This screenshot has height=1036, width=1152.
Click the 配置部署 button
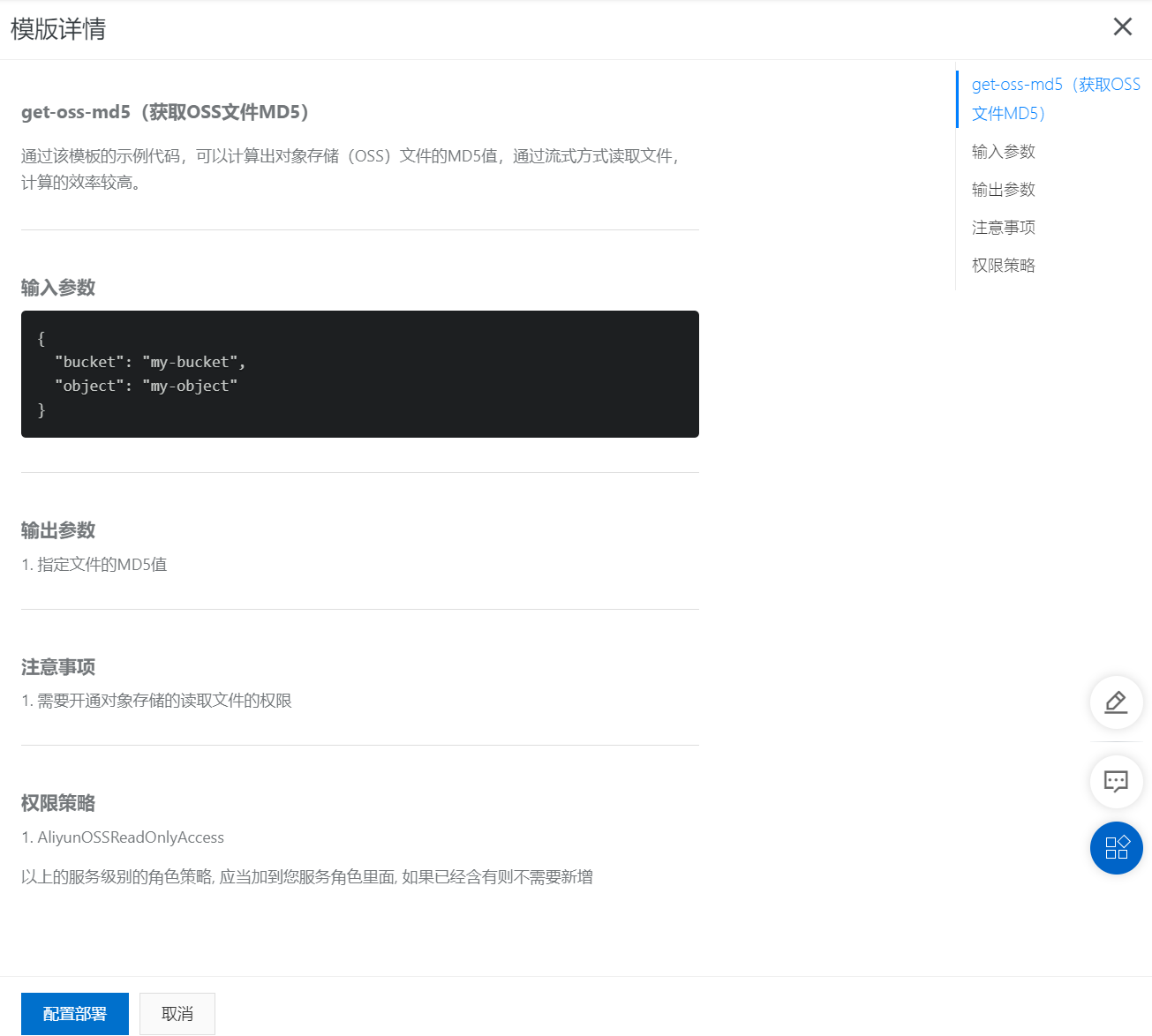tap(75, 1014)
